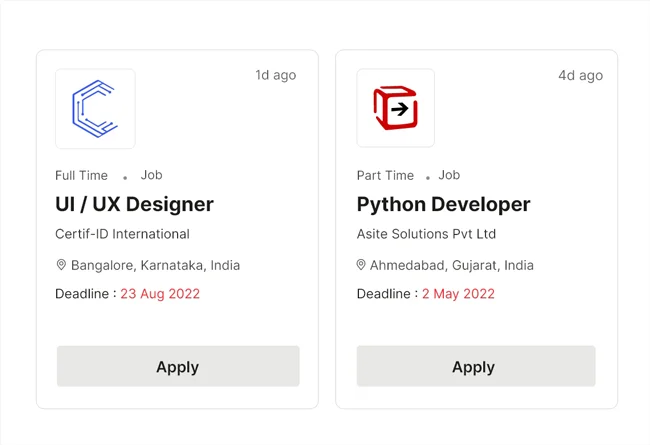Viewport: 650px width, 445px height.
Task: Click the 1d ago posting timestamp
Action: point(275,75)
